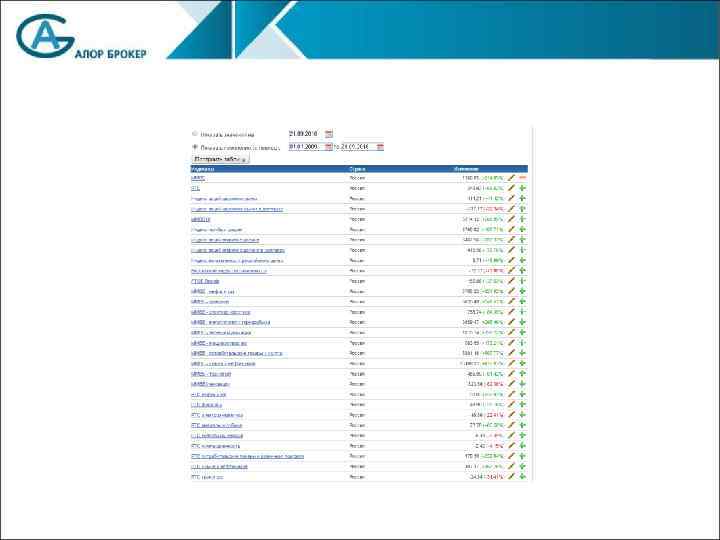Open the calendar for the single-date field

click(x=329, y=134)
